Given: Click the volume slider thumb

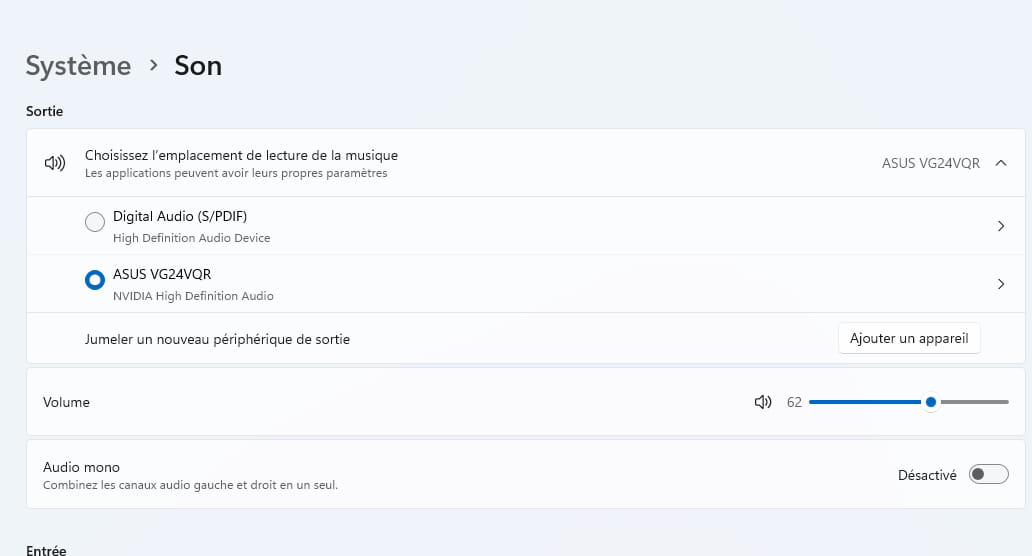Looking at the screenshot, I should pos(931,402).
